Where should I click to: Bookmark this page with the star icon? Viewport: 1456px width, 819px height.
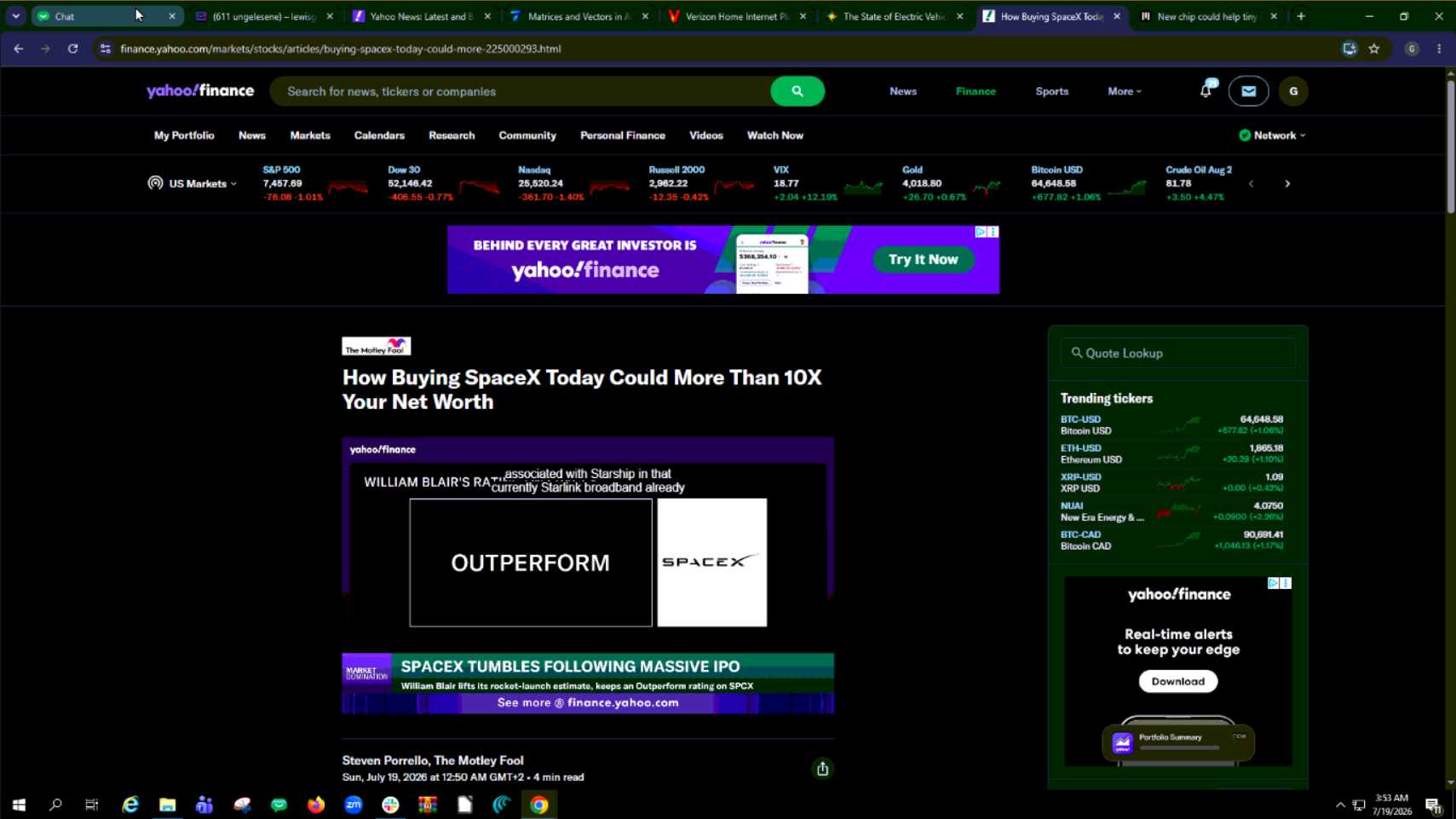(1374, 49)
